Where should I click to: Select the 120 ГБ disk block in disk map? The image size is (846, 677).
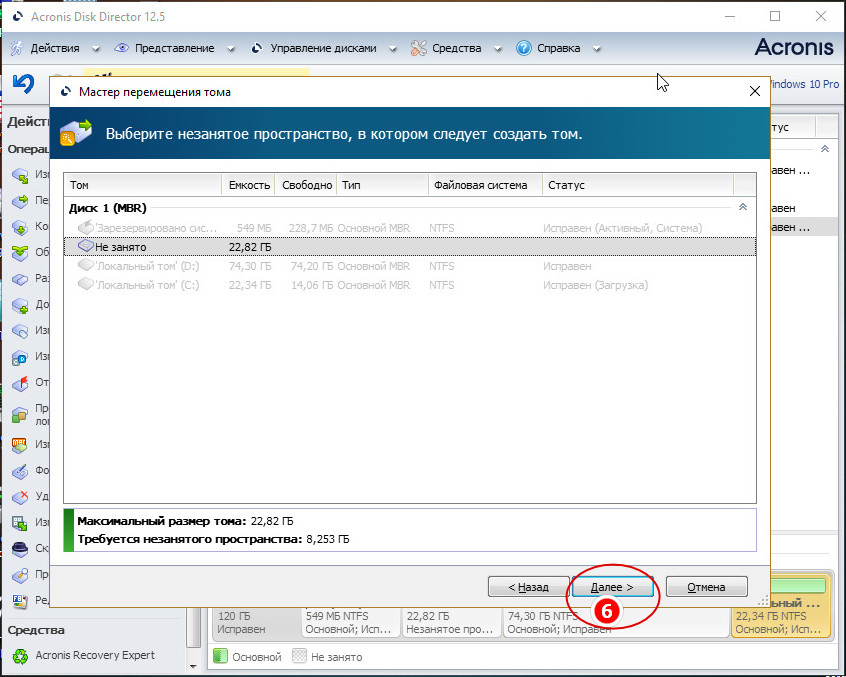click(x=255, y=622)
